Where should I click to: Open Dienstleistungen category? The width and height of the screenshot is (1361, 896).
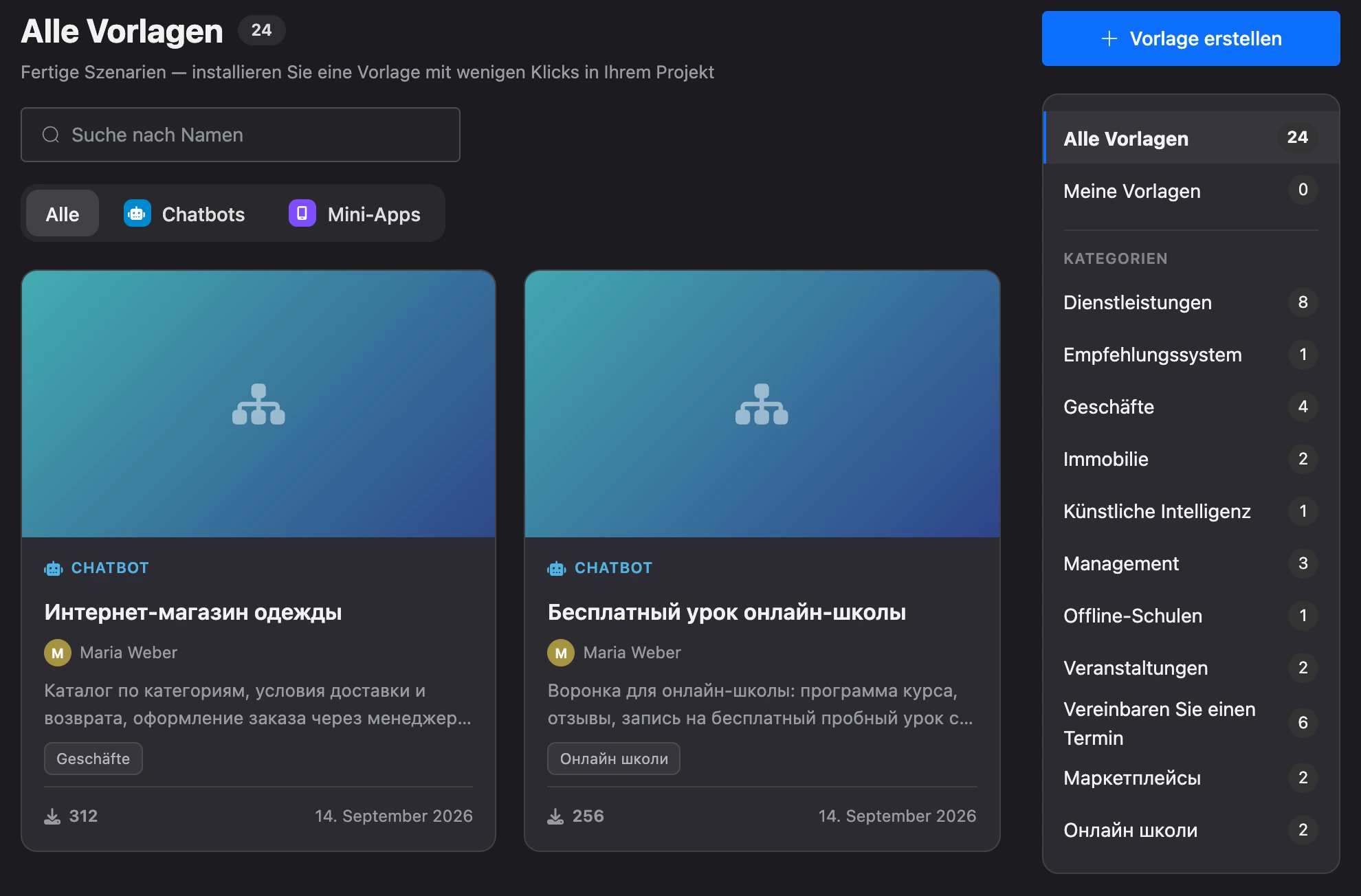coord(1191,302)
